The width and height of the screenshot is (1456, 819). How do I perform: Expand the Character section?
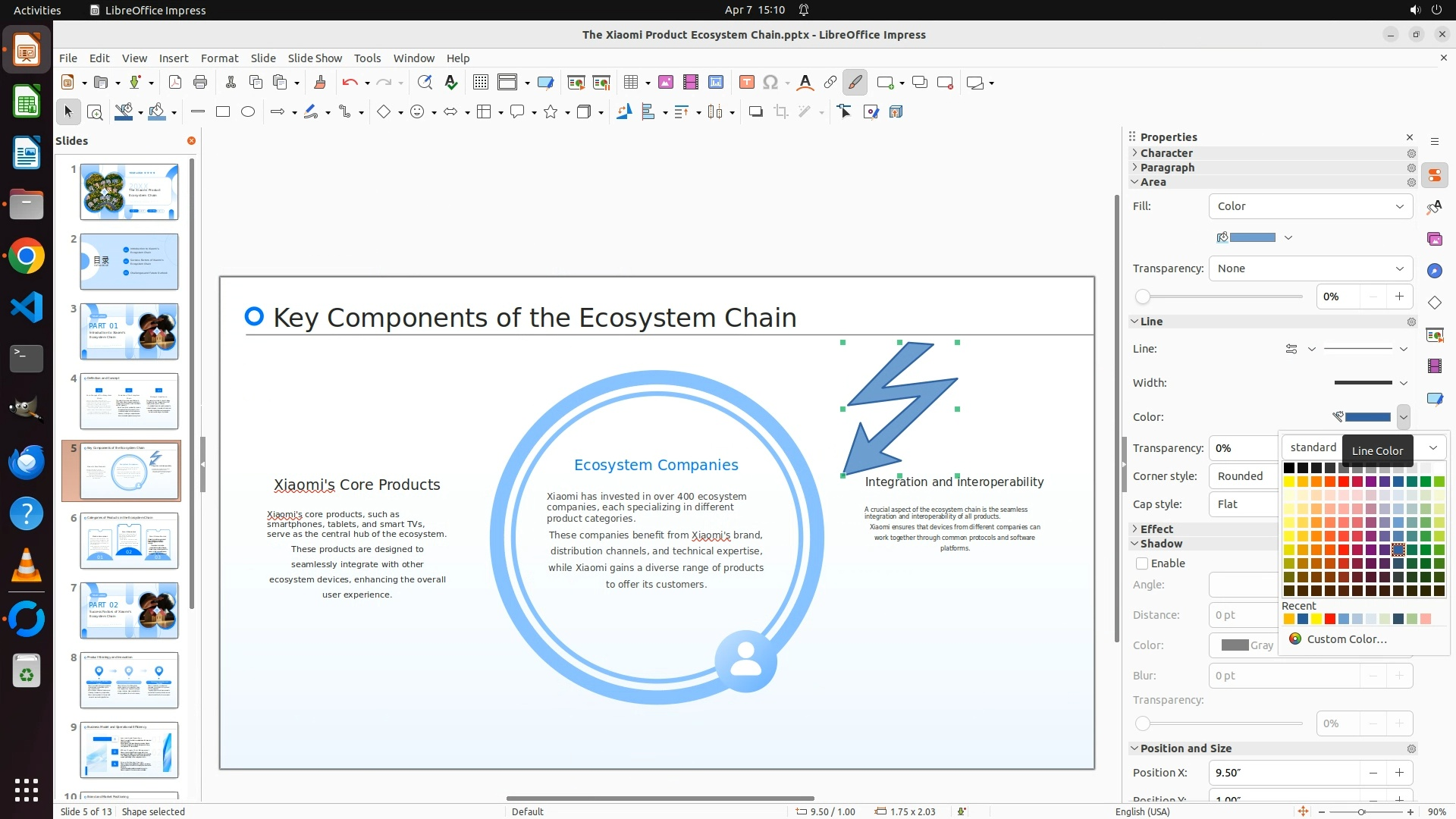point(1166,153)
